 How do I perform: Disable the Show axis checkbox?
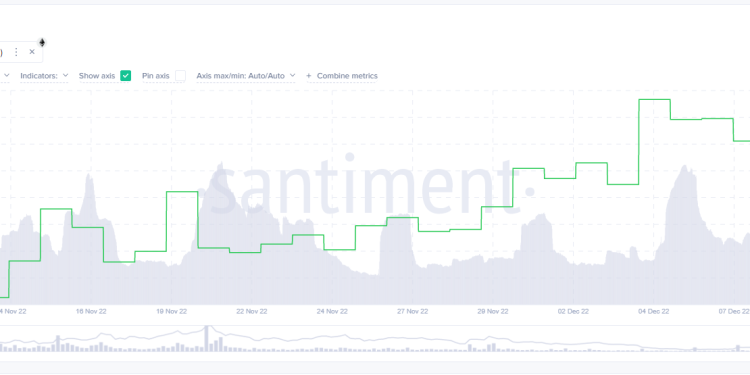pyautogui.click(x=125, y=76)
